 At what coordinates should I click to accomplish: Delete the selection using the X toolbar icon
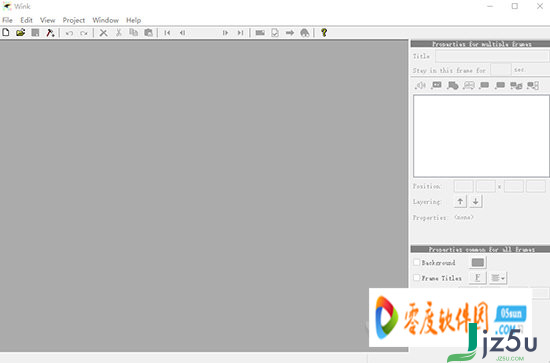pyautogui.click(x=103, y=33)
